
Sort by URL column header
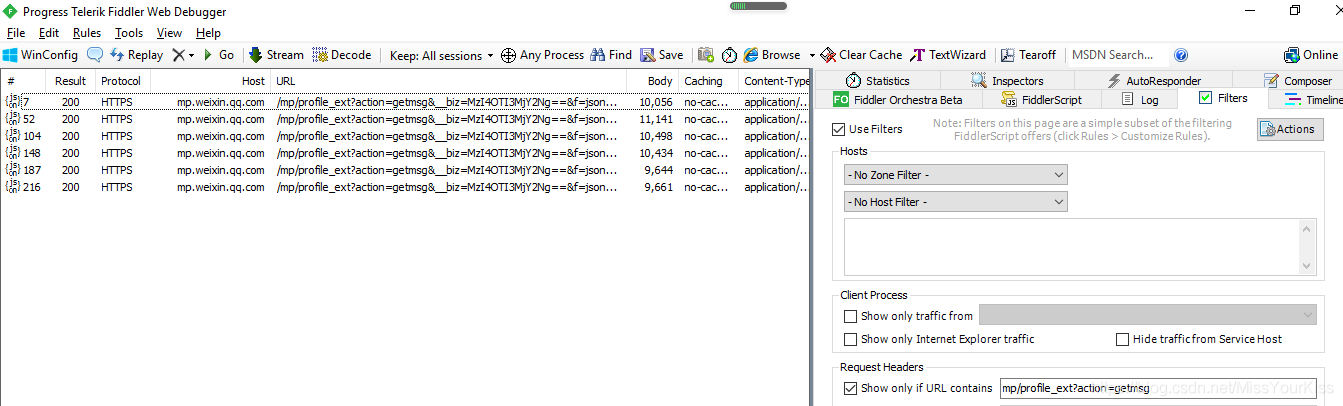pos(448,81)
